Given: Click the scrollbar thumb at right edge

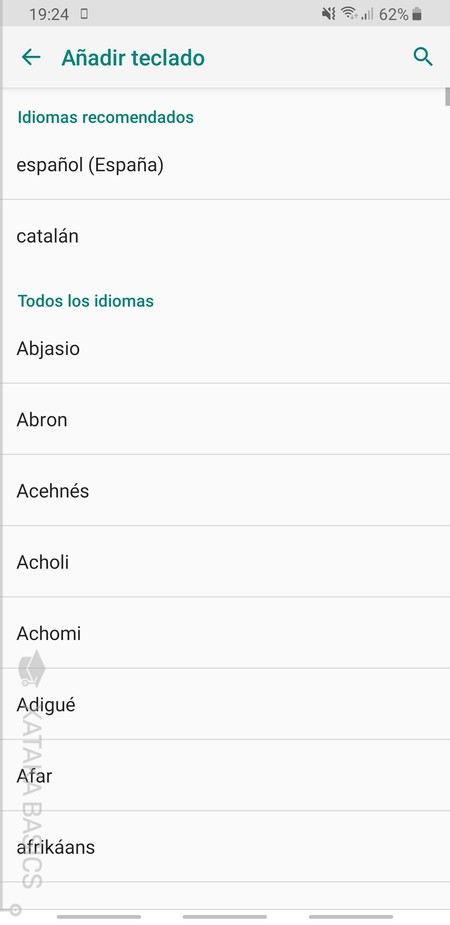Looking at the screenshot, I should pos(448,96).
